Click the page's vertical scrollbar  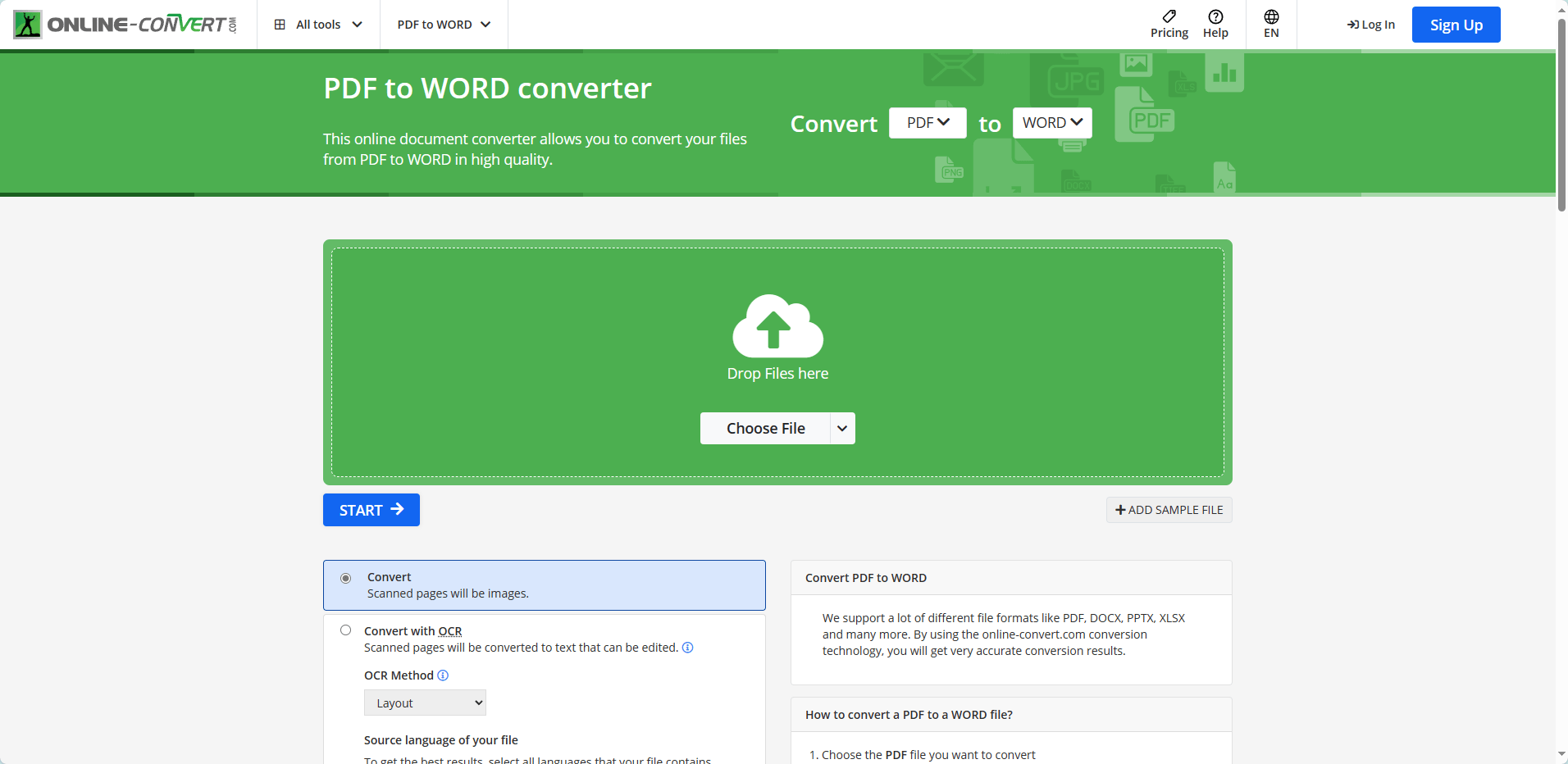click(x=1561, y=115)
